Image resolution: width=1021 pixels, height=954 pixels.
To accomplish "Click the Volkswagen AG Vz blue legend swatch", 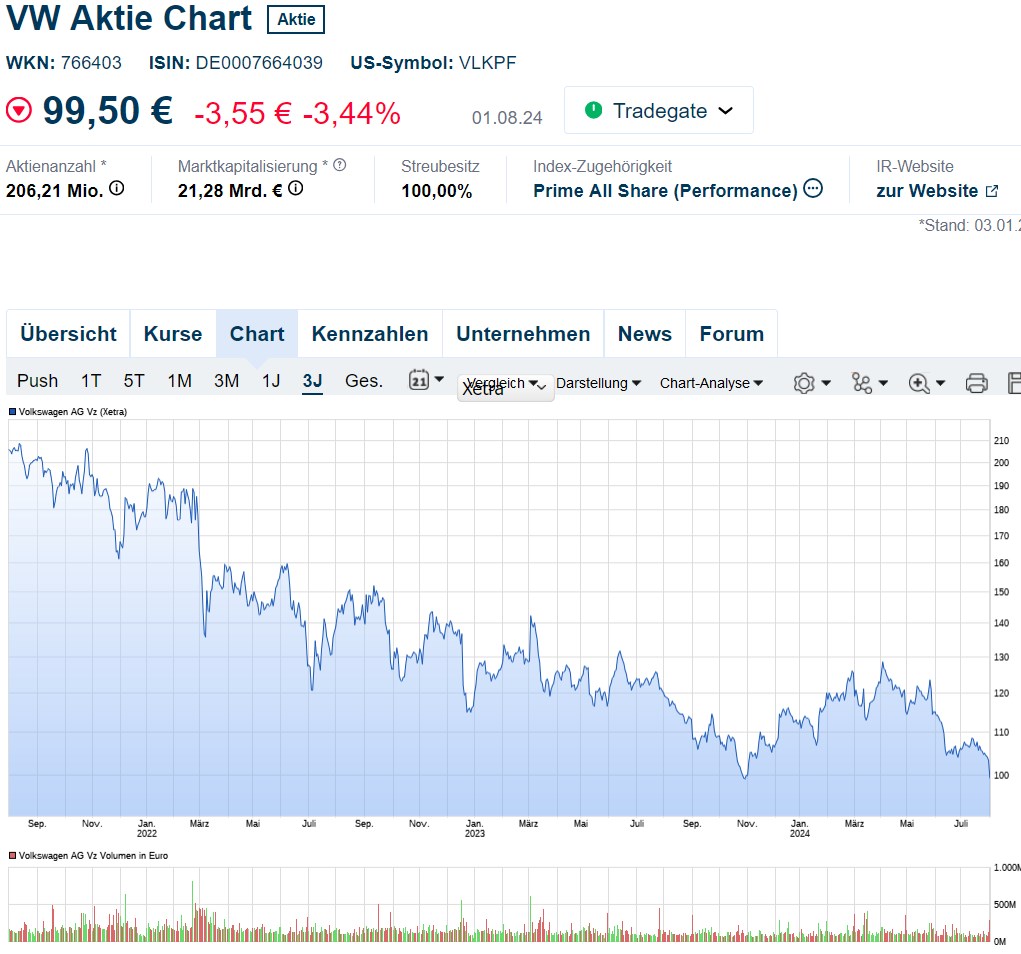I will (13, 412).
